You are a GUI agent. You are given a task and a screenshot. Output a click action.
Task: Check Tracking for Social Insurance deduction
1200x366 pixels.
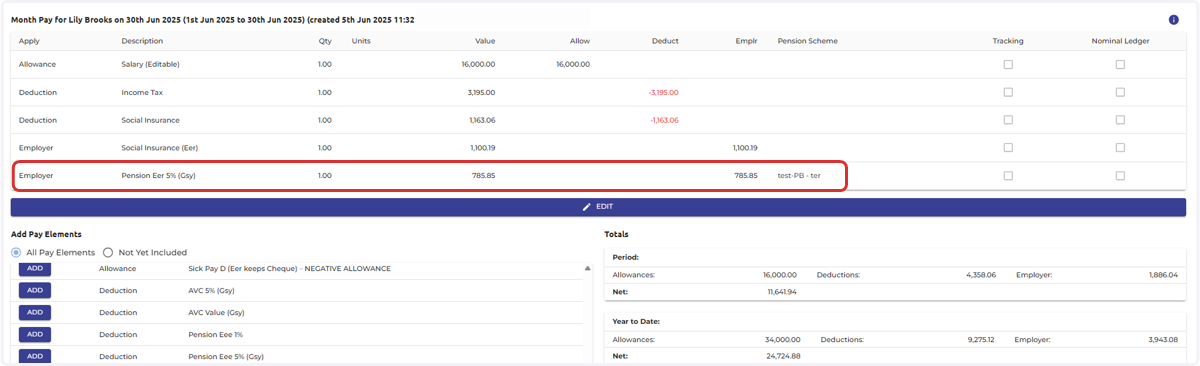coord(1008,120)
